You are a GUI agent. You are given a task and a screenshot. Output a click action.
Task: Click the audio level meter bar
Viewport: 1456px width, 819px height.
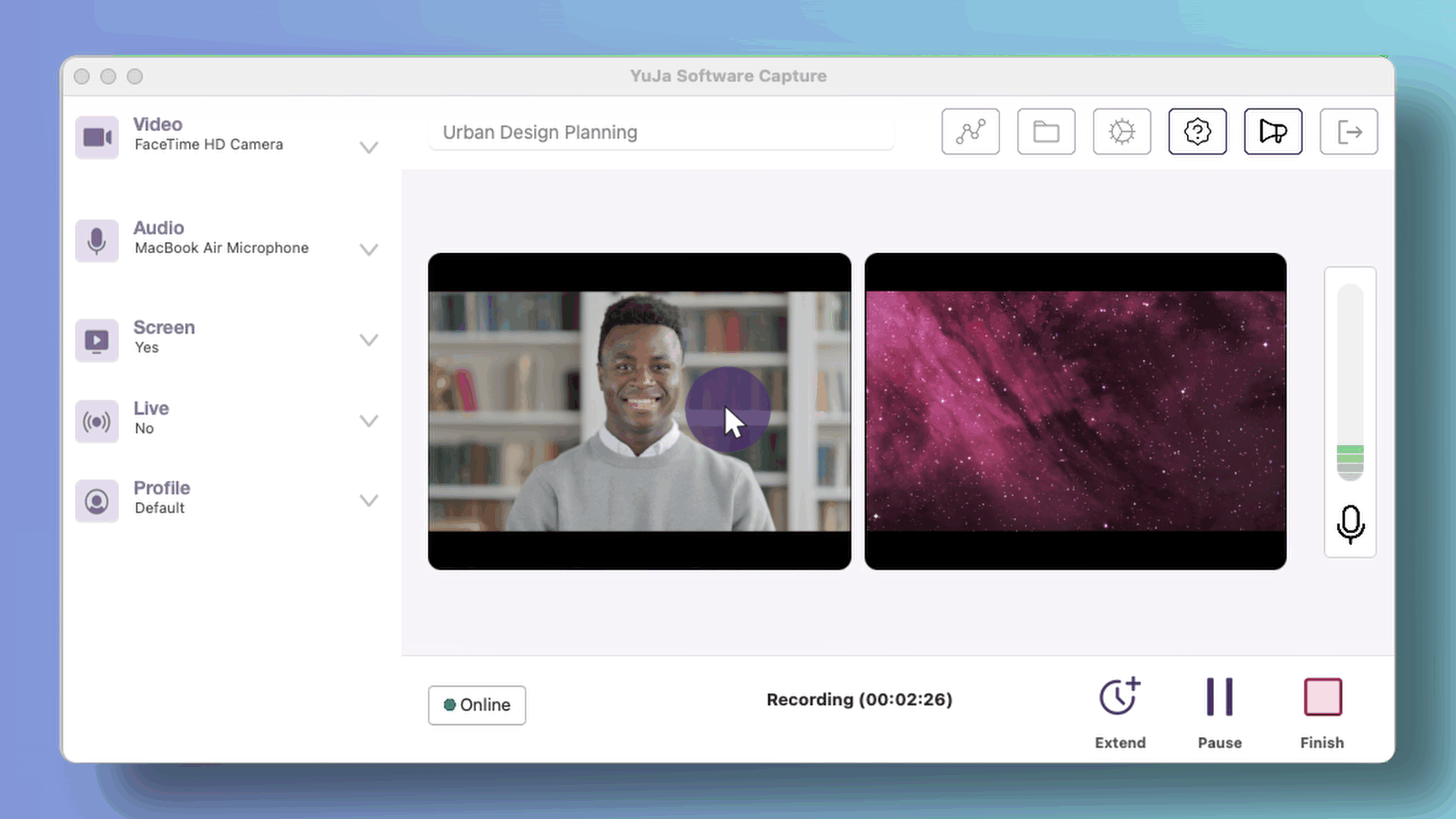tap(1350, 383)
